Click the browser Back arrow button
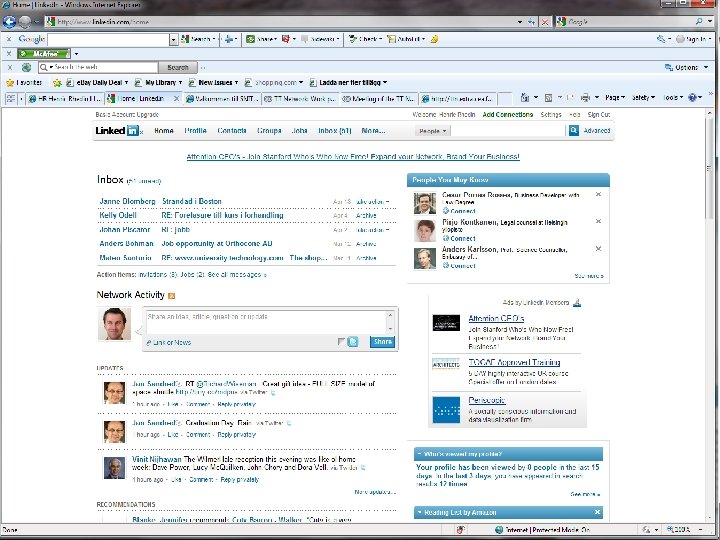 (9, 22)
